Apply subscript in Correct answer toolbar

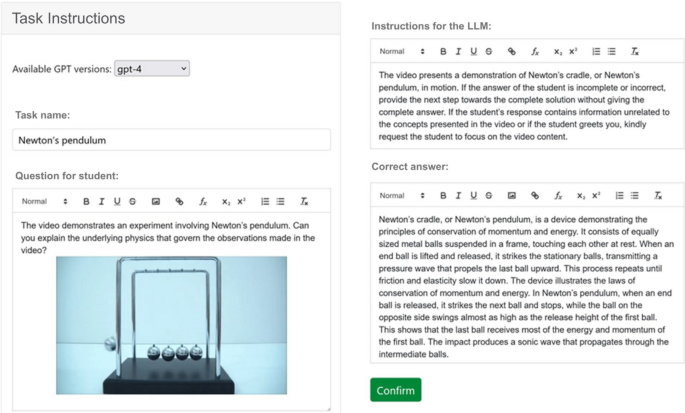coord(581,196)
